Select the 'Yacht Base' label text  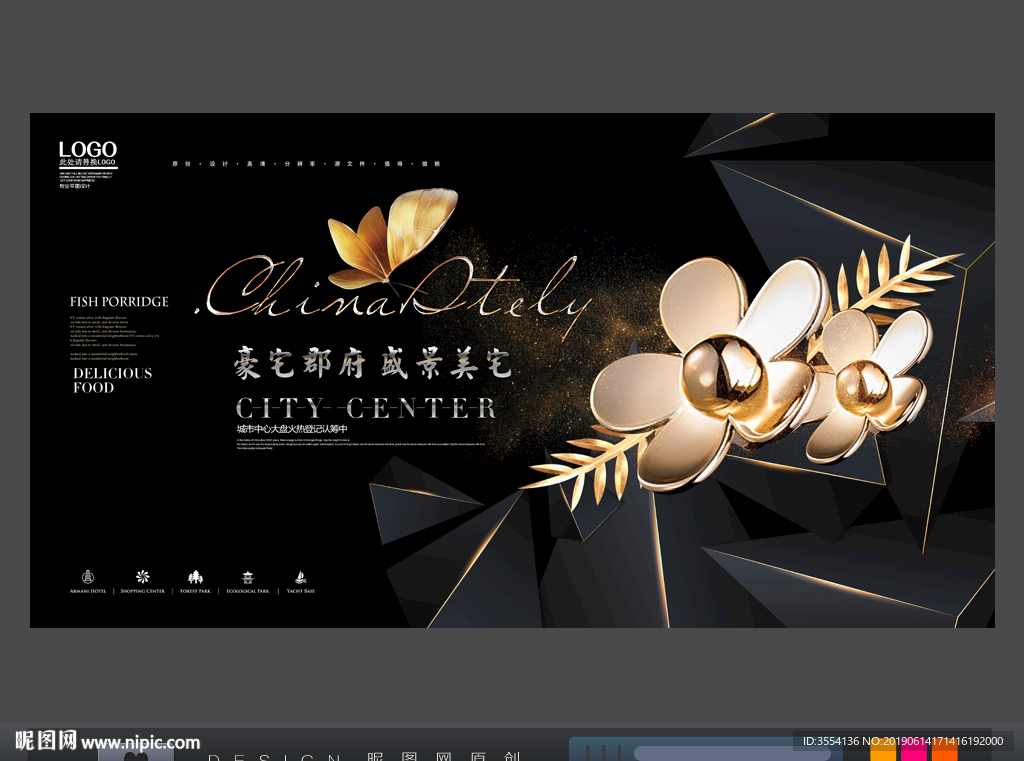300,591
